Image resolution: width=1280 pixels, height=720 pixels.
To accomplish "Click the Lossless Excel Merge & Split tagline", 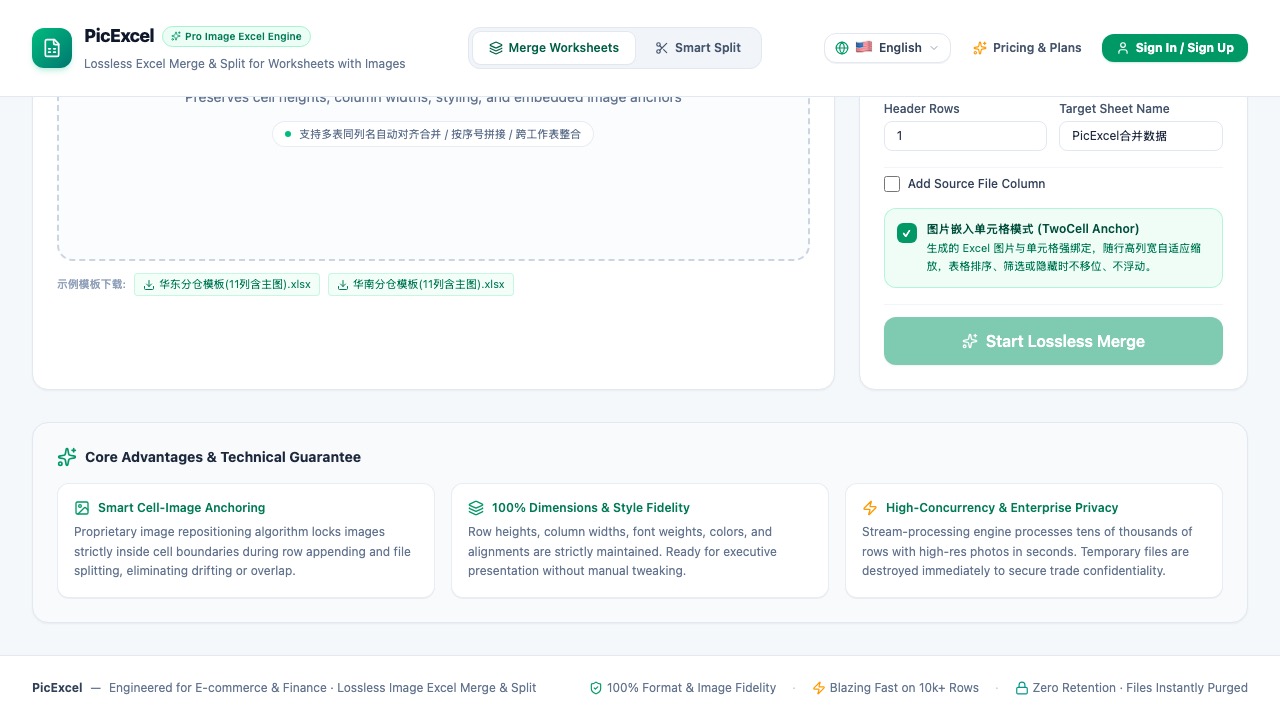I will pos(245,64).
